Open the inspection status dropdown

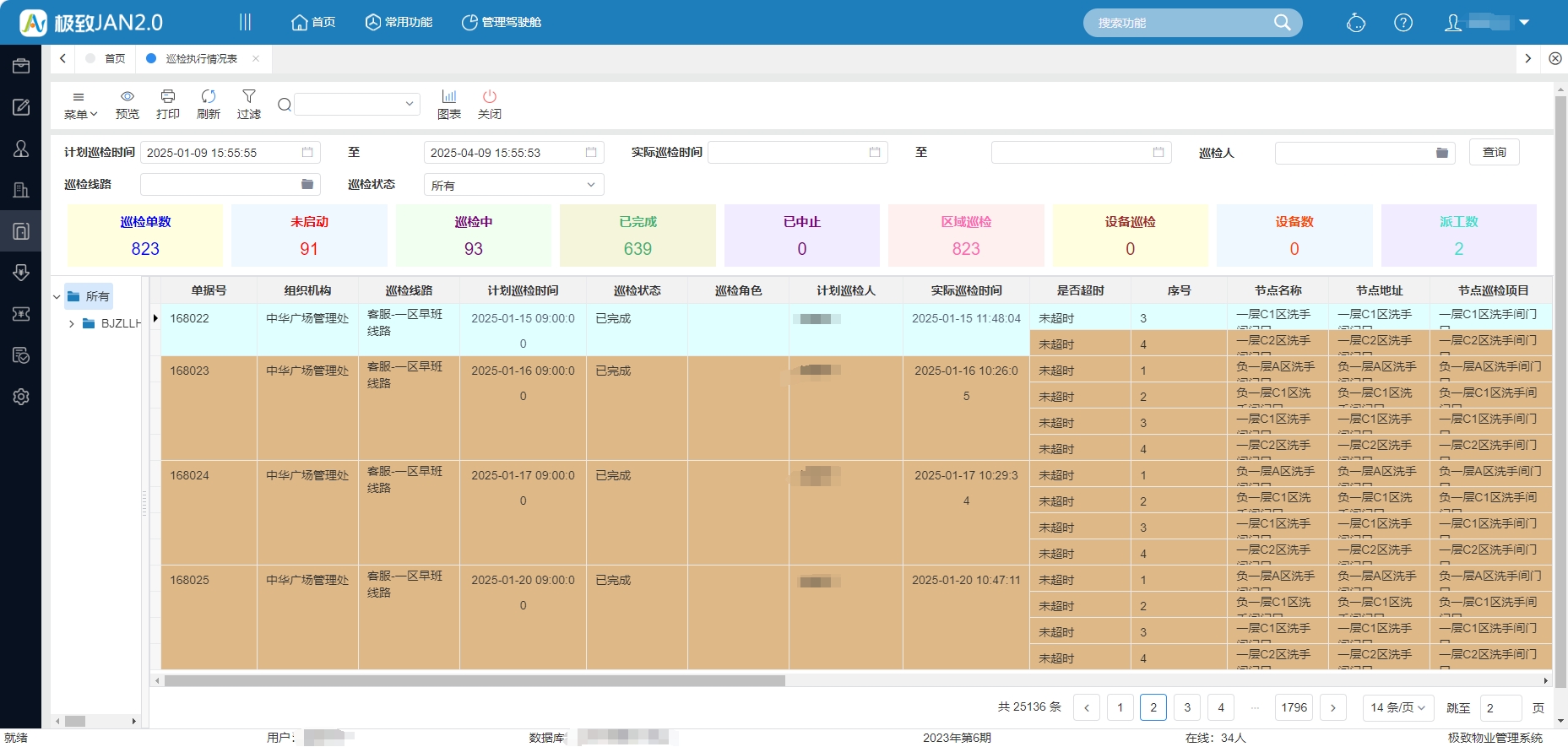tap(513, 185)
